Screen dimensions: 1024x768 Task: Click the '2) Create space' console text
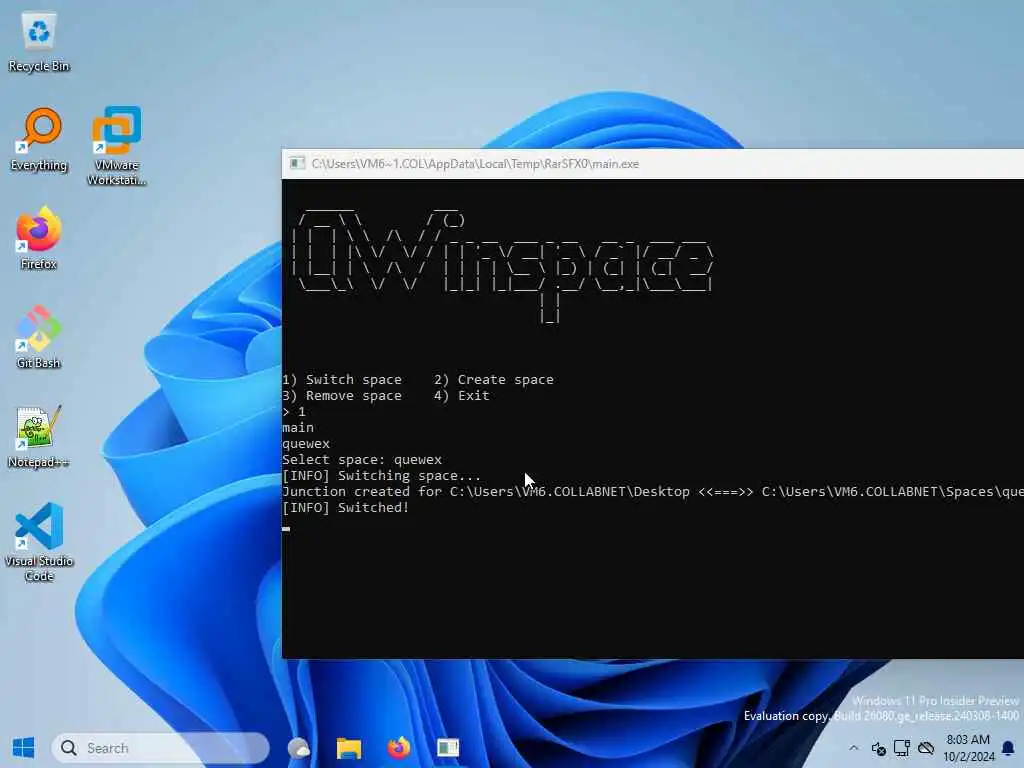[x=494, y=379]
